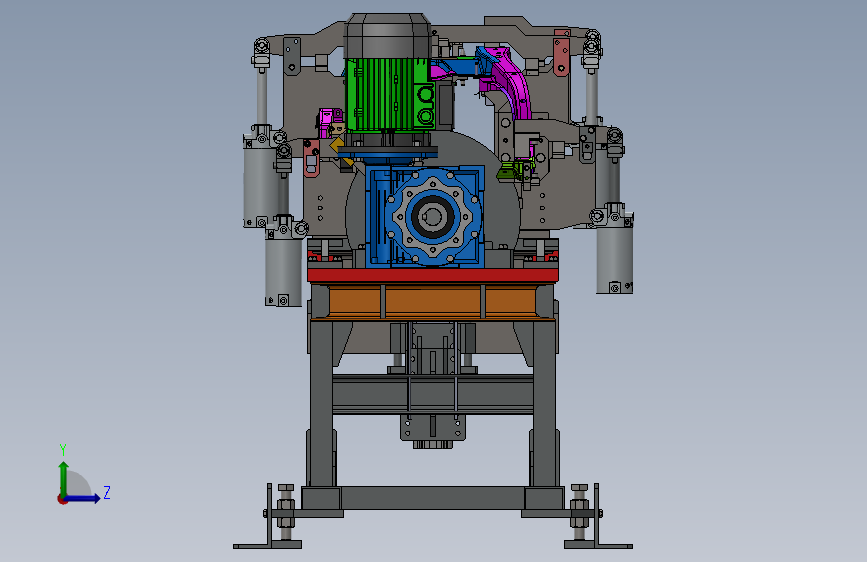Select the middle crossbeam of the stand
The width and height of the screenshot is (867, 562).
pyautogui.click(x=432, y=394)
